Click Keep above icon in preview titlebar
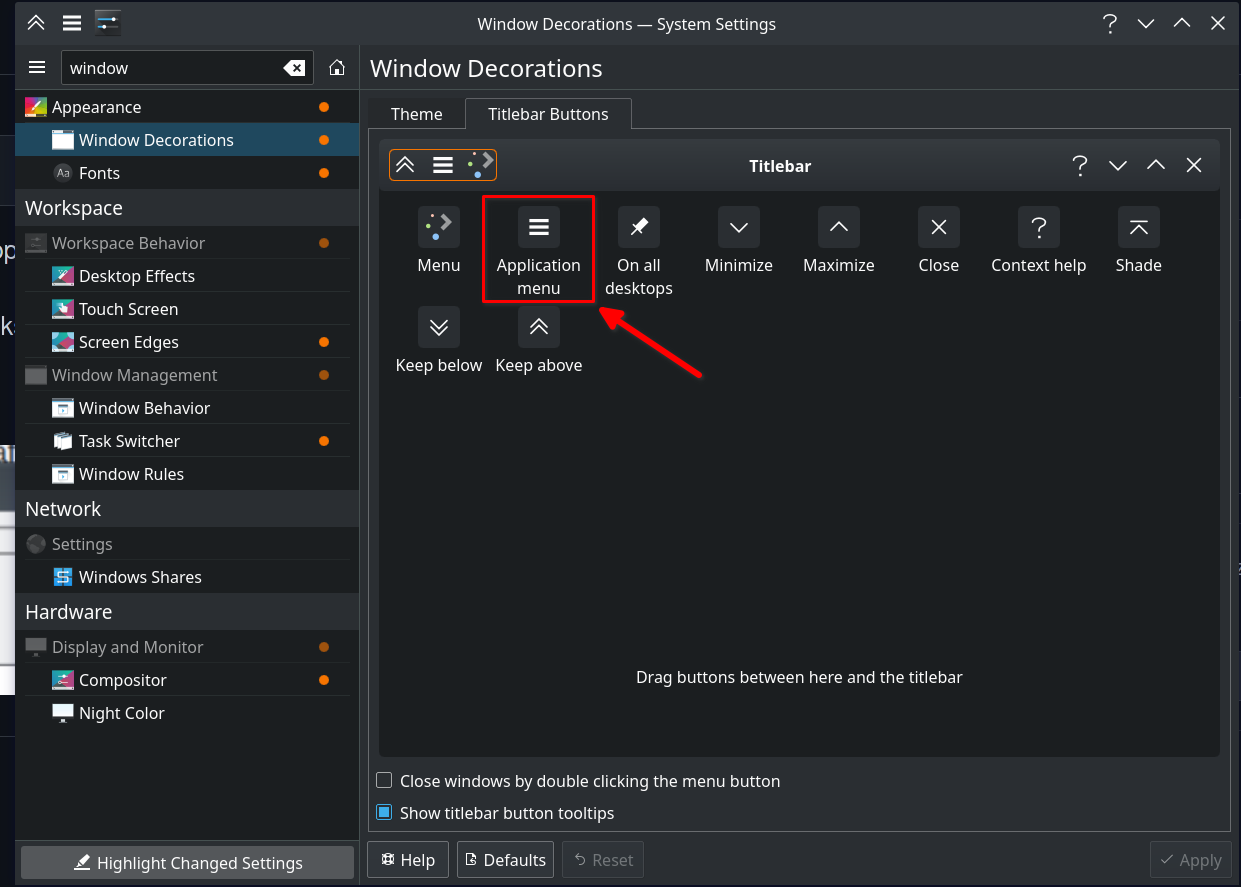The width and height of the screenshot is (1241, 887). (405, 165)
